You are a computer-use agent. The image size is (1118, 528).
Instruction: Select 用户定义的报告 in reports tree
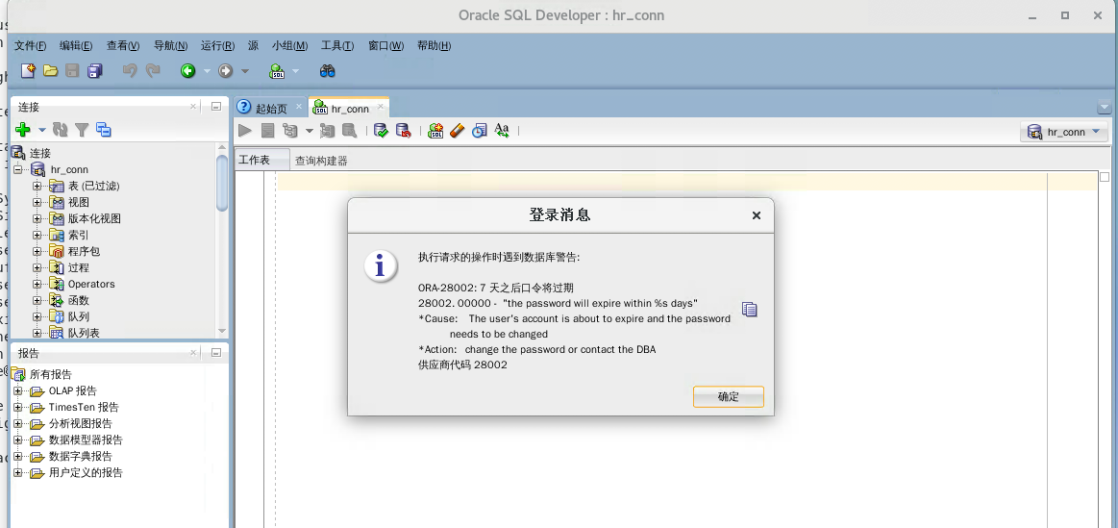(x=86, y=472)
